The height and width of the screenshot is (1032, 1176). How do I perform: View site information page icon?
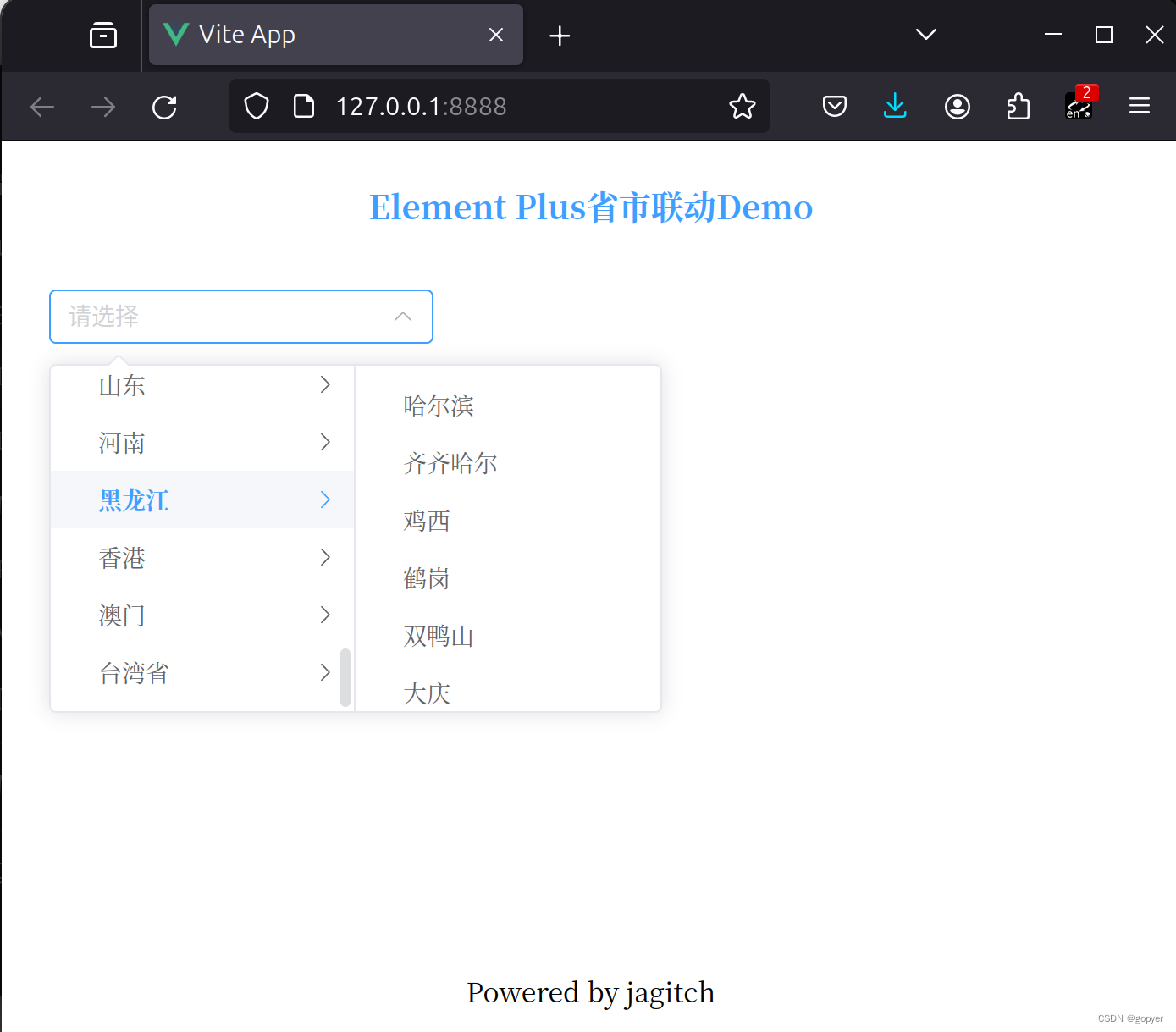pos(303,107)
